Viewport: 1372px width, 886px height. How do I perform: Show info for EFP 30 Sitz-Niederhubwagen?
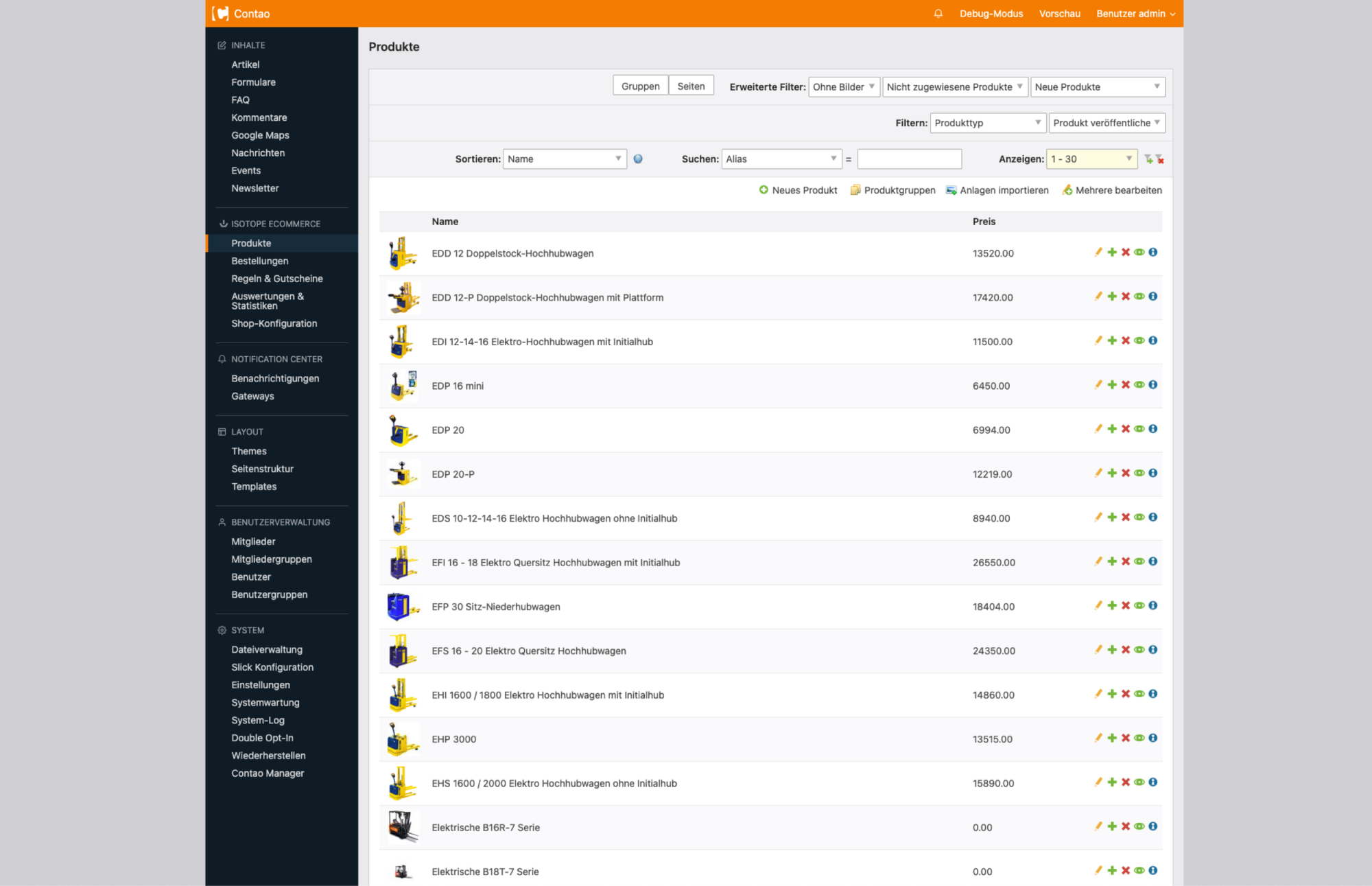(x=1153, y=605)
